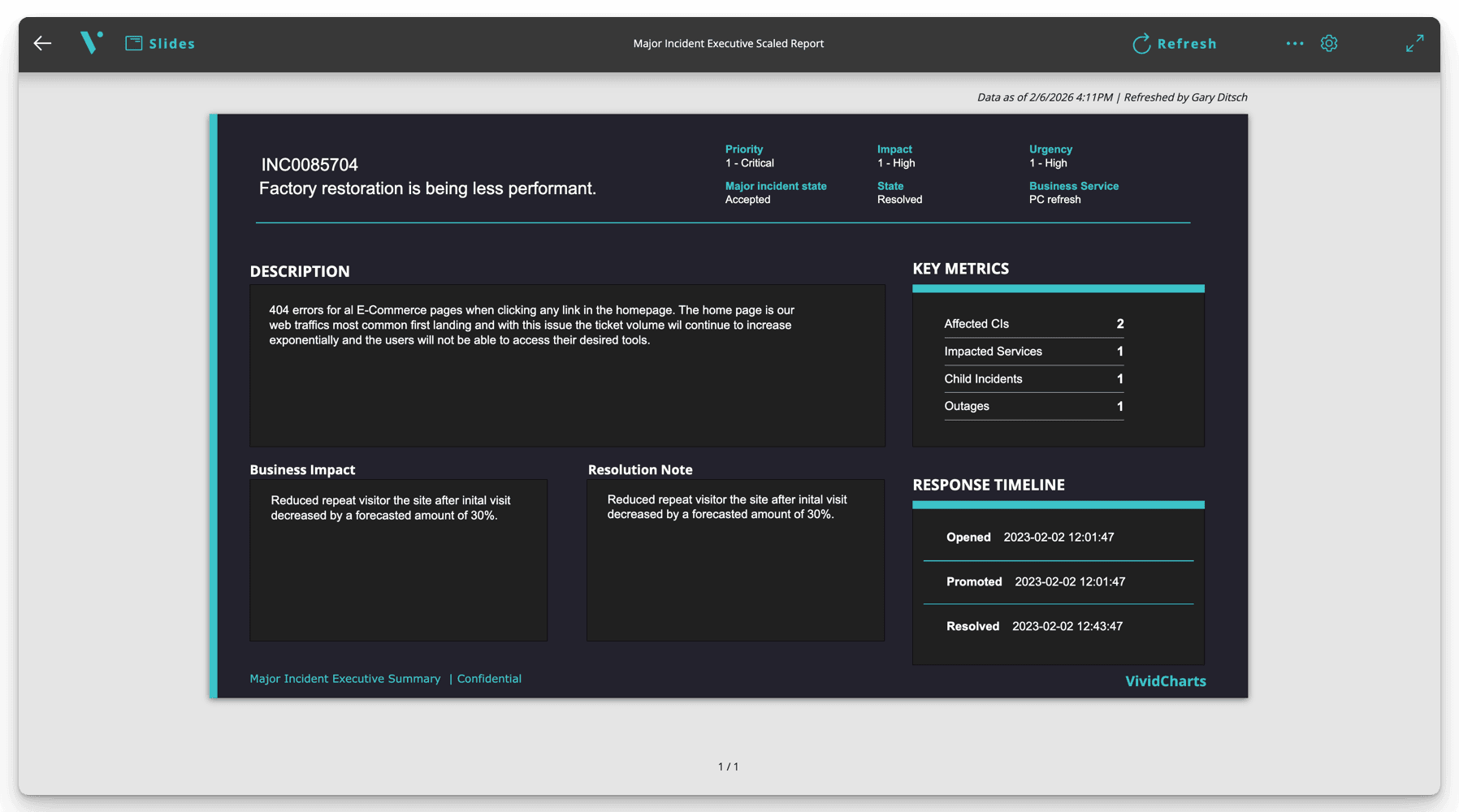Screen dimensions: 1459x812
Task: Select the report title Major Incident Executive Scaled Report
Action: 729,44
